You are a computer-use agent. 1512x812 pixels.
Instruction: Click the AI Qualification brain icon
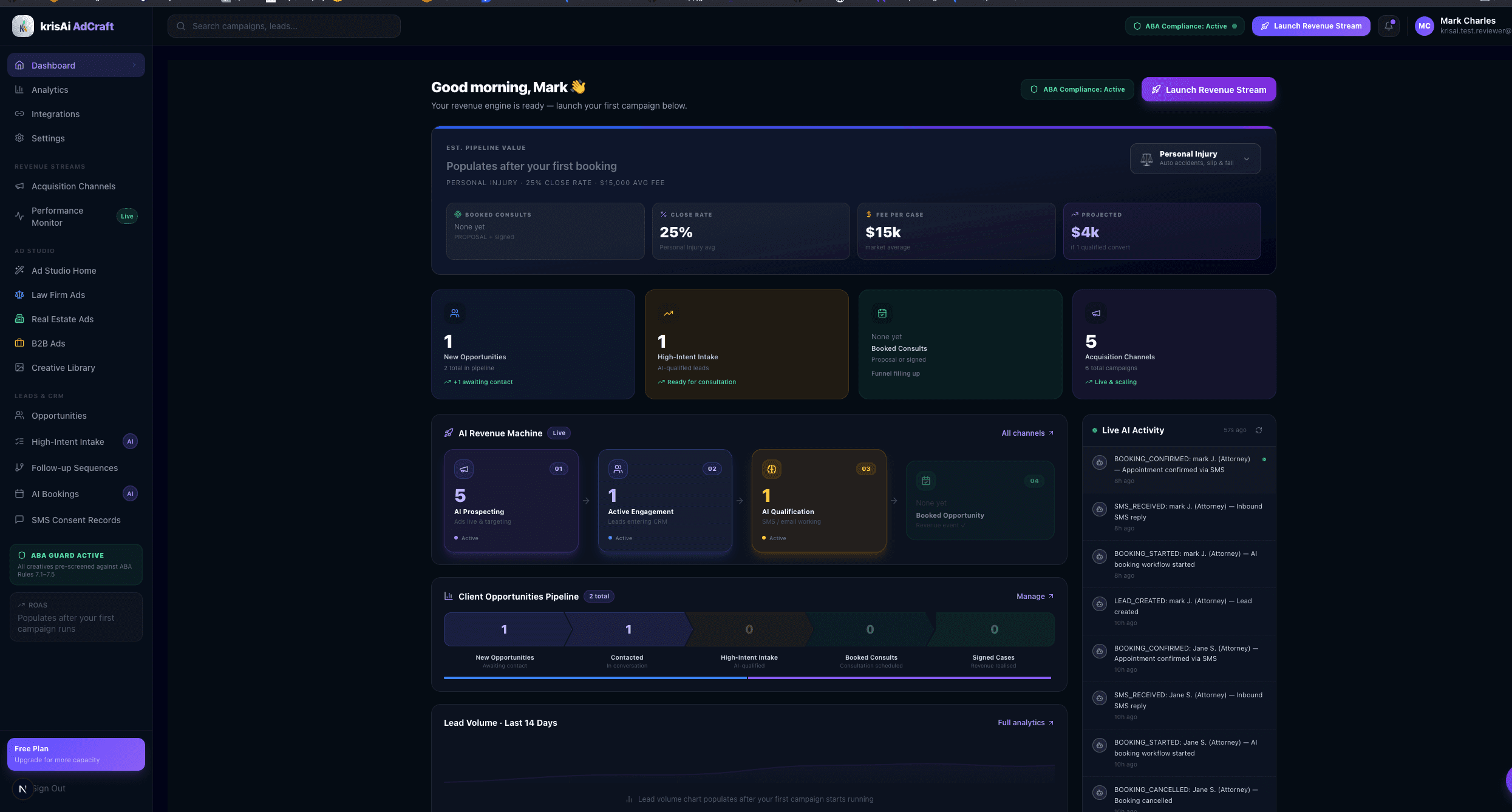pyautogui.click(x=772, y=469)
